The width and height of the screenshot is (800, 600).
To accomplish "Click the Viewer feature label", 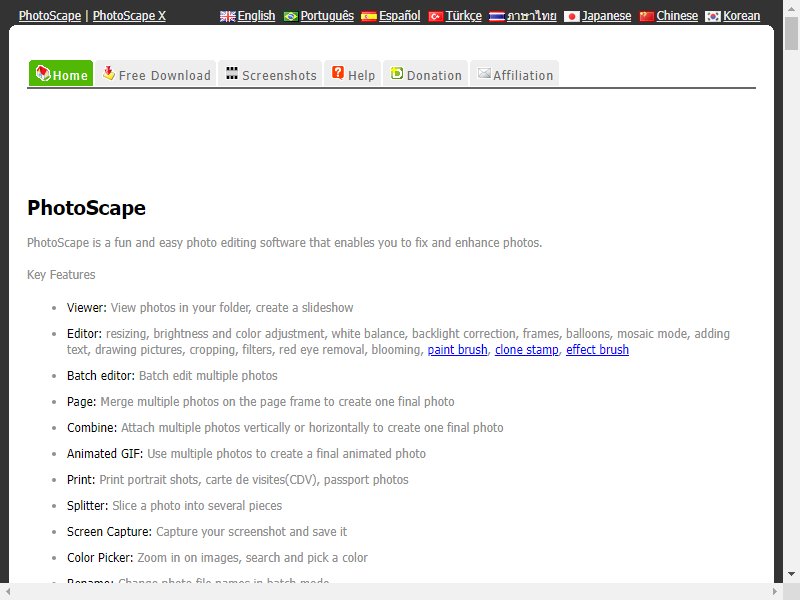I will click(87, 308).
